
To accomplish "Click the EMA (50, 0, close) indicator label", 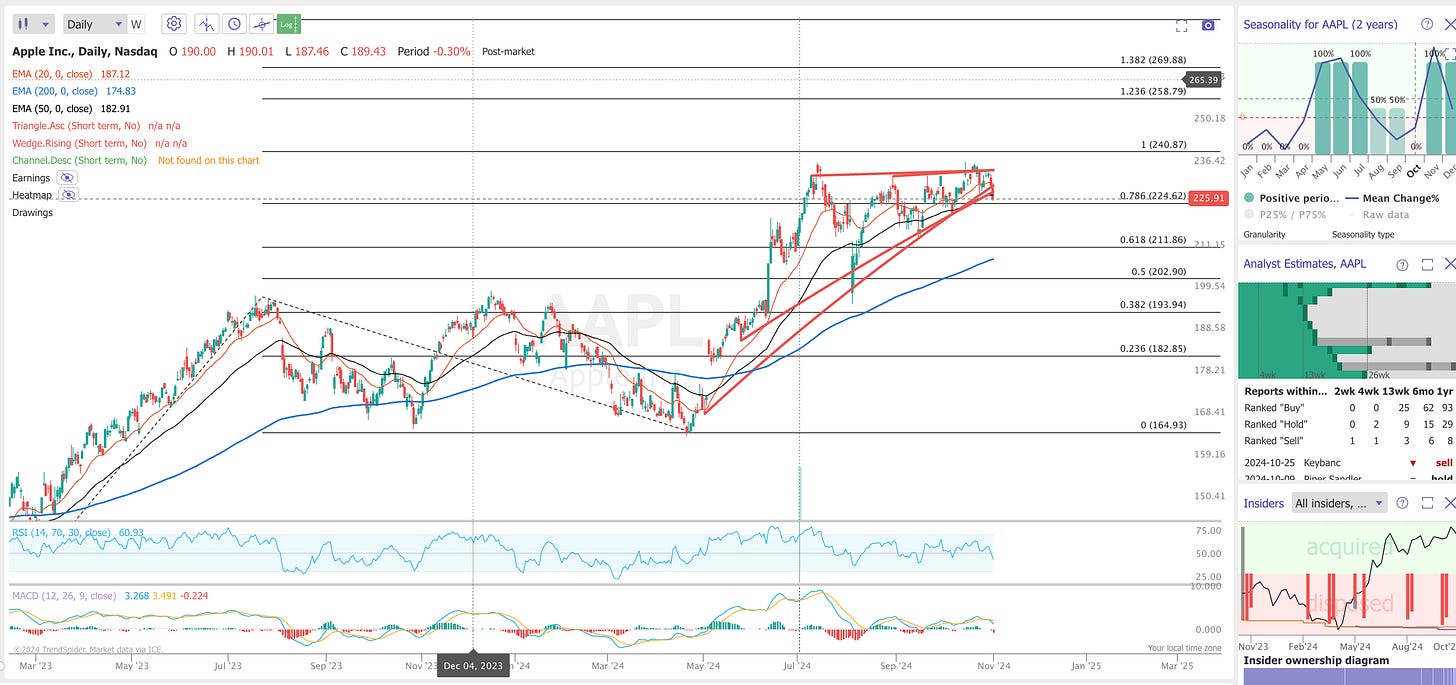I will coord(53,108).
